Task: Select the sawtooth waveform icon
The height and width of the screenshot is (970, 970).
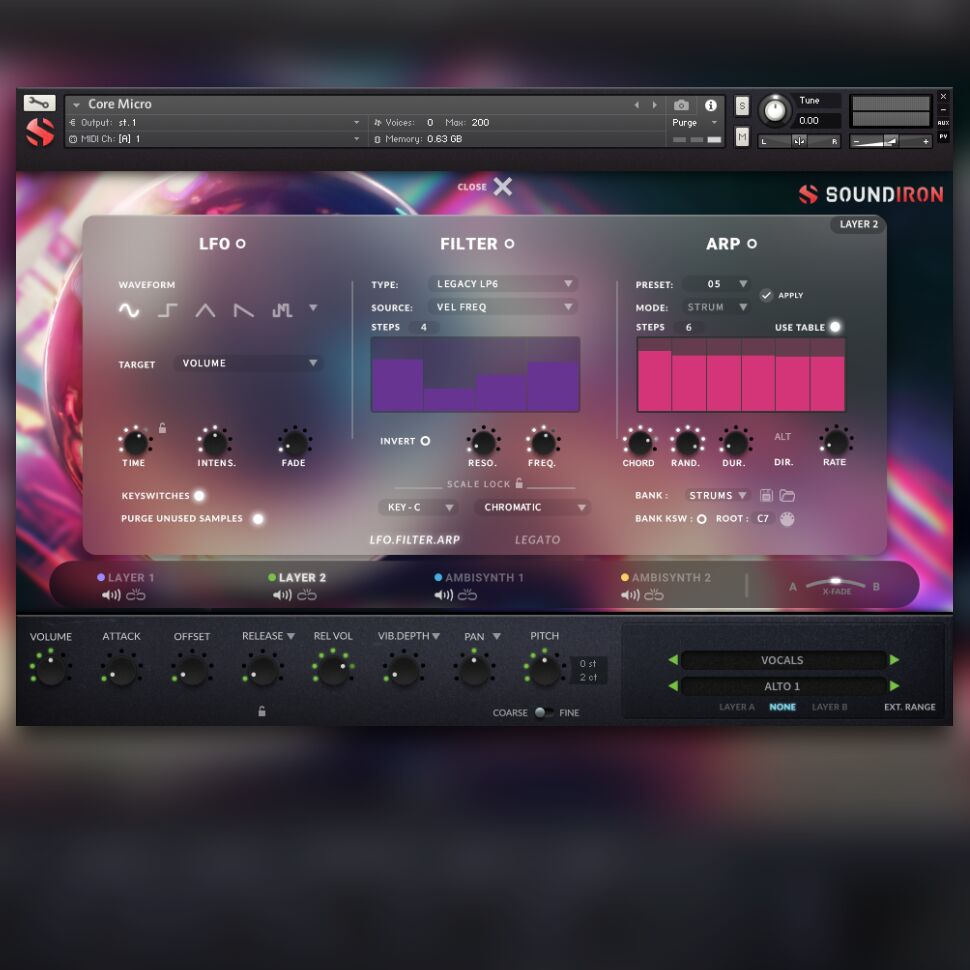Action: [243, 310]
